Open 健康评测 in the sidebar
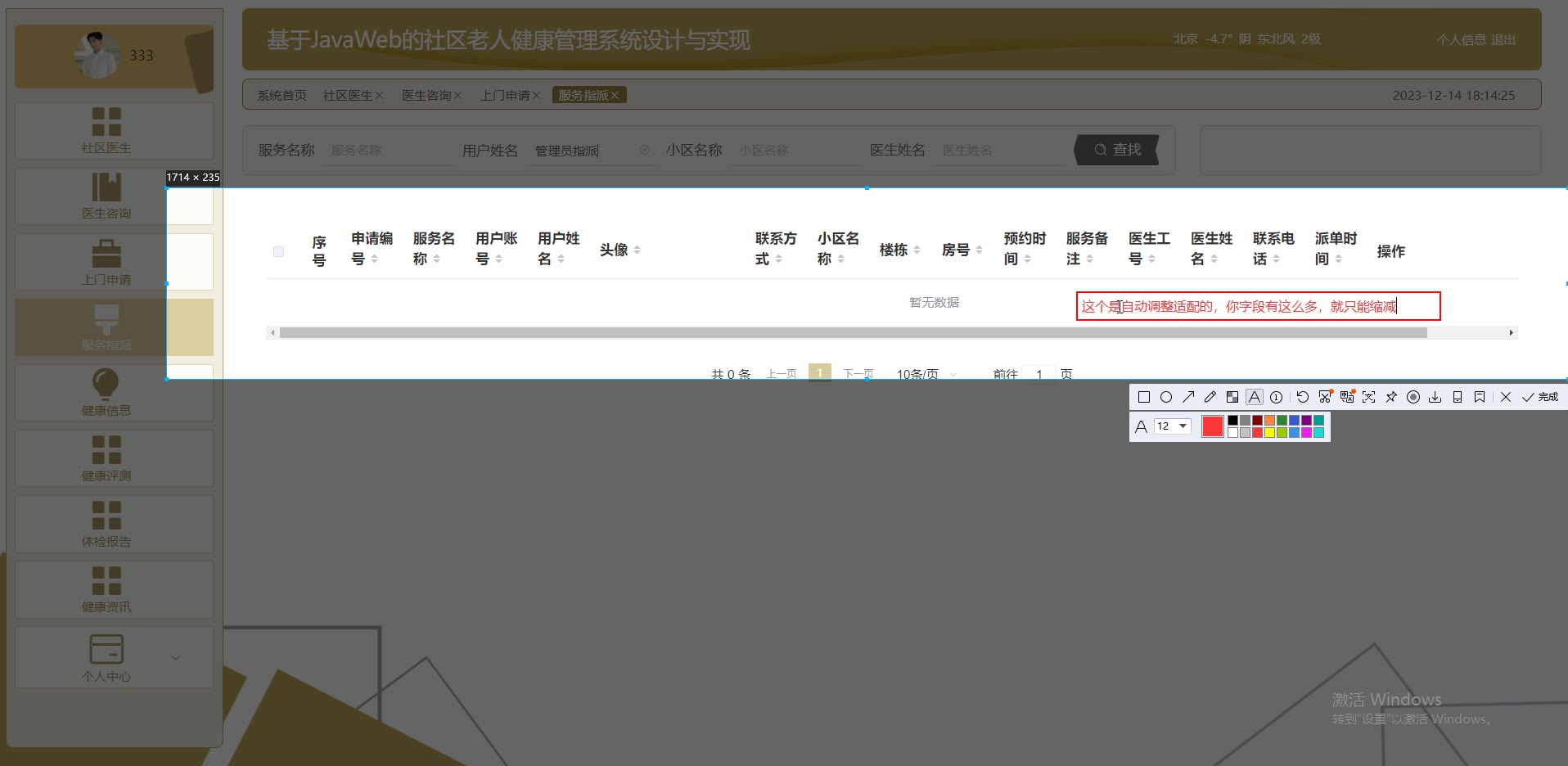The width and height of the screenshot is (1568, 766). (114, 458)
